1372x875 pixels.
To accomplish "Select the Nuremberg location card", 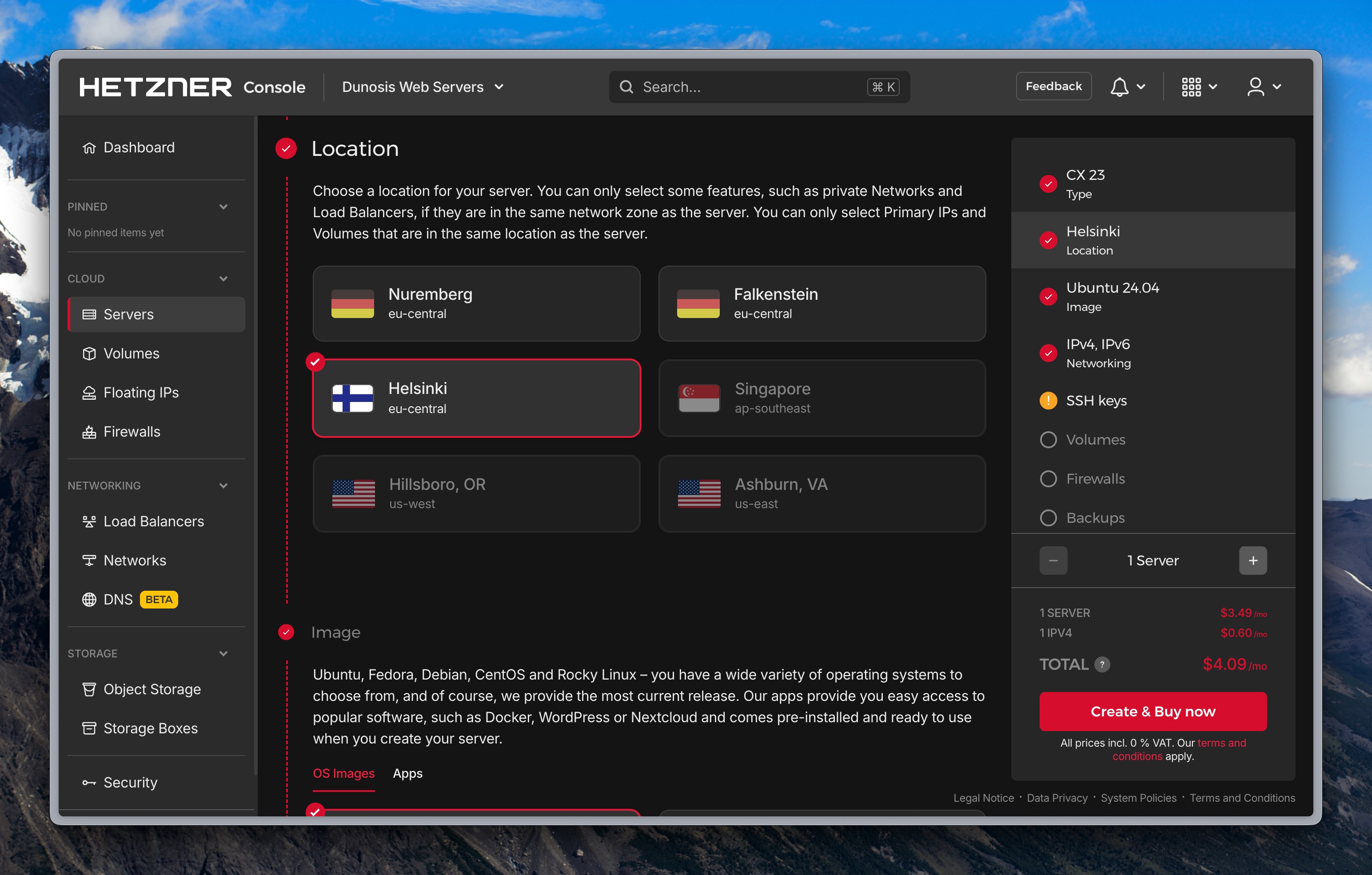I will click(x=476, y=304).
